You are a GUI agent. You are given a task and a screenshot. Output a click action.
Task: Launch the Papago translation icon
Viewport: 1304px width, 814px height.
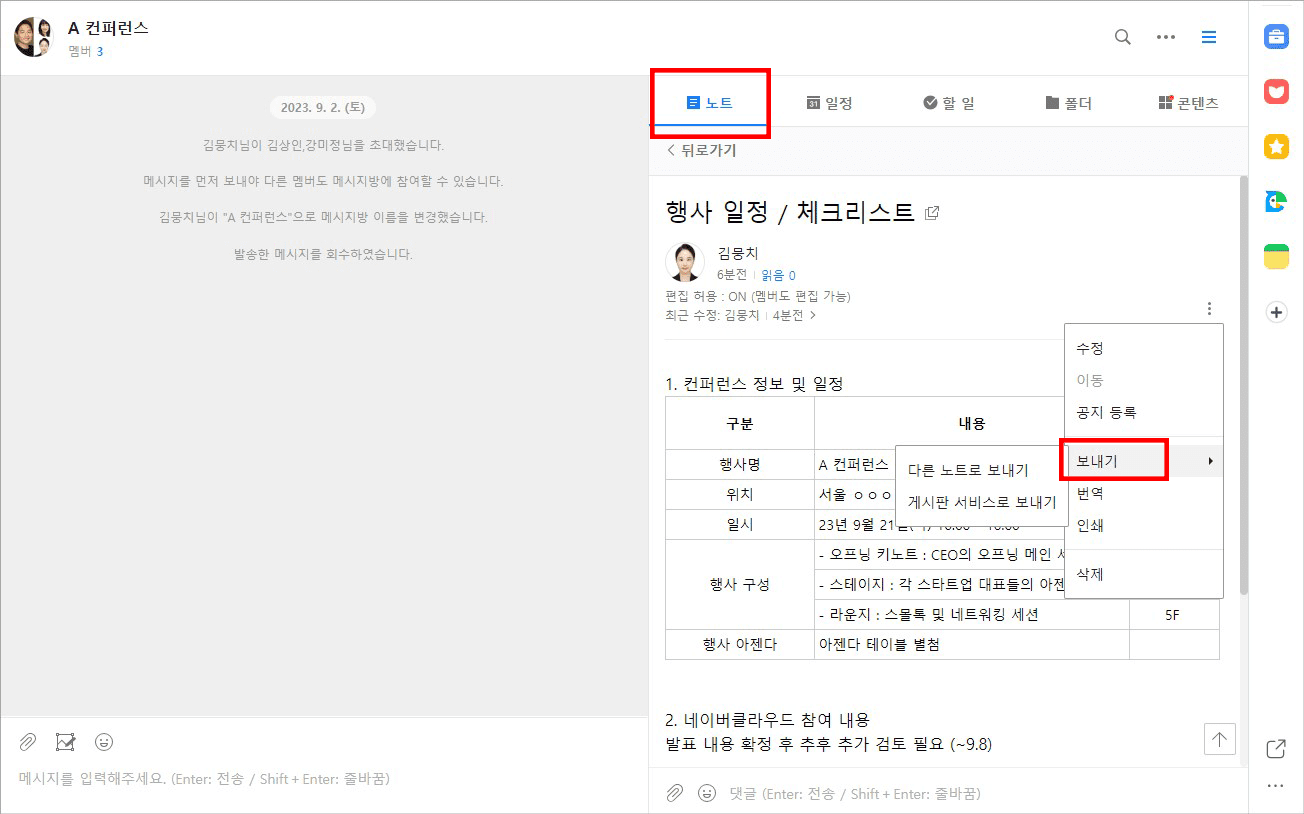tap(1276, 201)
